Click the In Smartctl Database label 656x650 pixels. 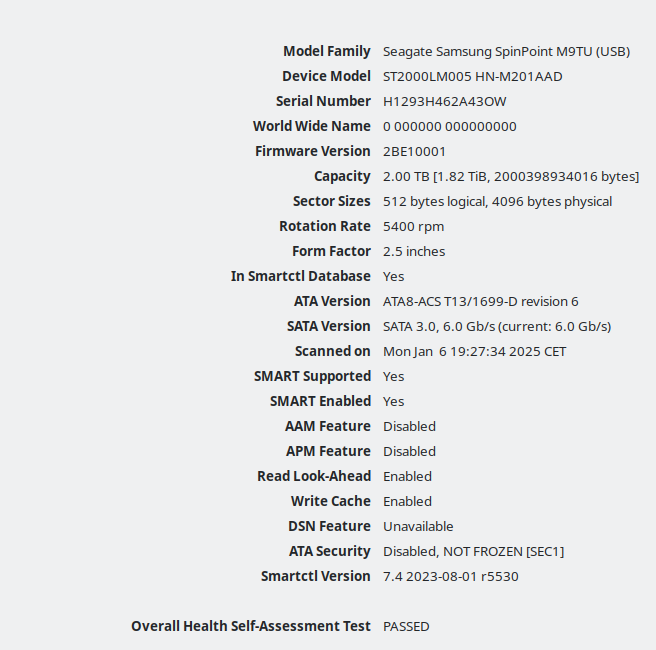(x=300, y=276)
